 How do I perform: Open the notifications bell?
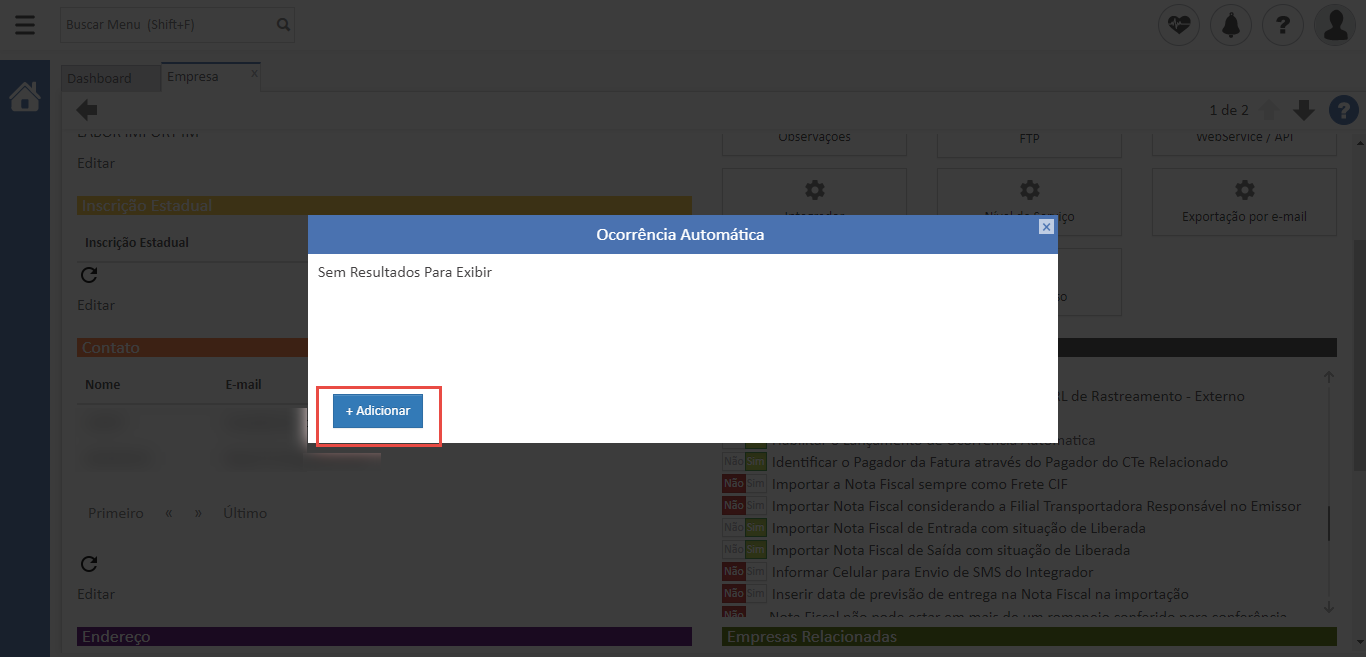point(1231,25)
